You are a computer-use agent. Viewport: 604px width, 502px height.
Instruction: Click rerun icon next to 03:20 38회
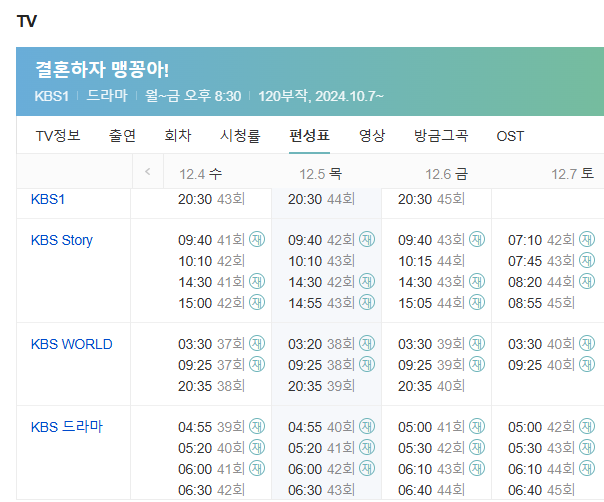367,343
